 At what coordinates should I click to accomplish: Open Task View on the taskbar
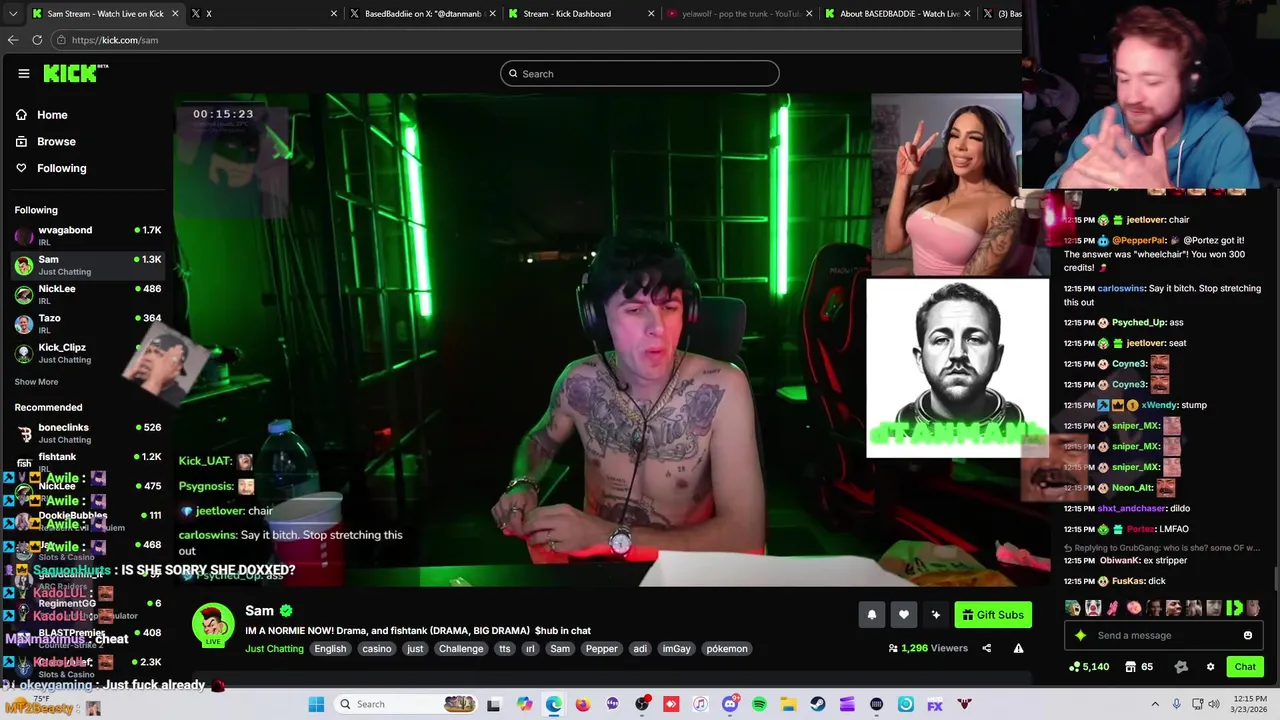[493, 704]
